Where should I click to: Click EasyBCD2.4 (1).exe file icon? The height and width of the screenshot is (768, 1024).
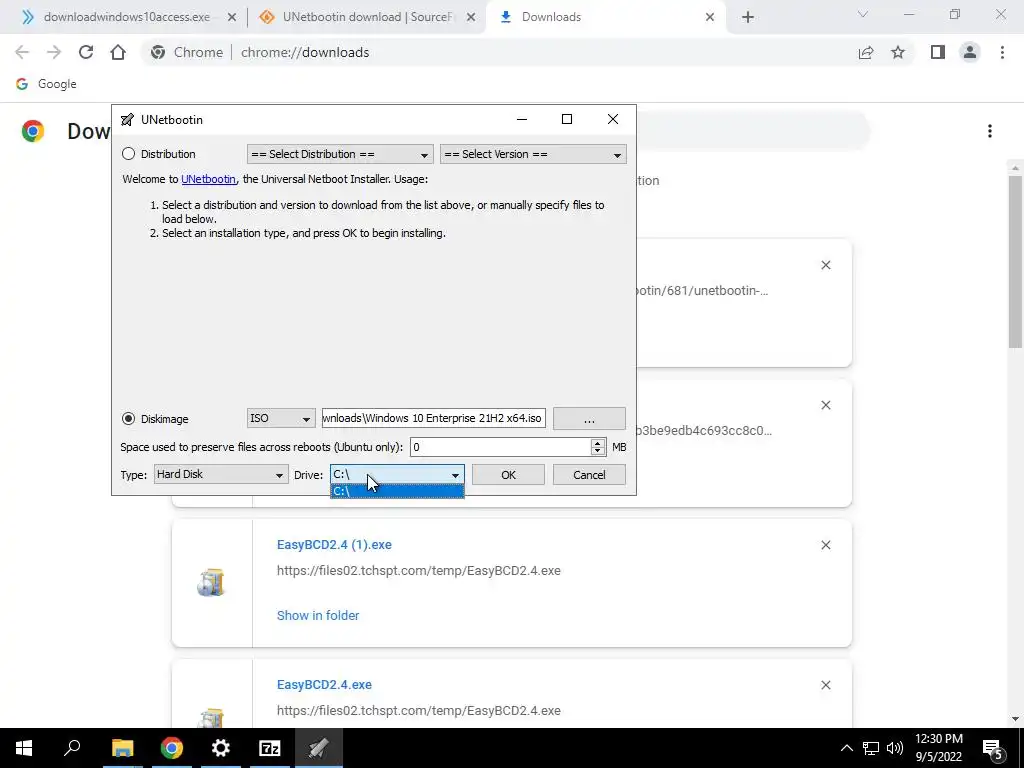click(x=211, y=583)
